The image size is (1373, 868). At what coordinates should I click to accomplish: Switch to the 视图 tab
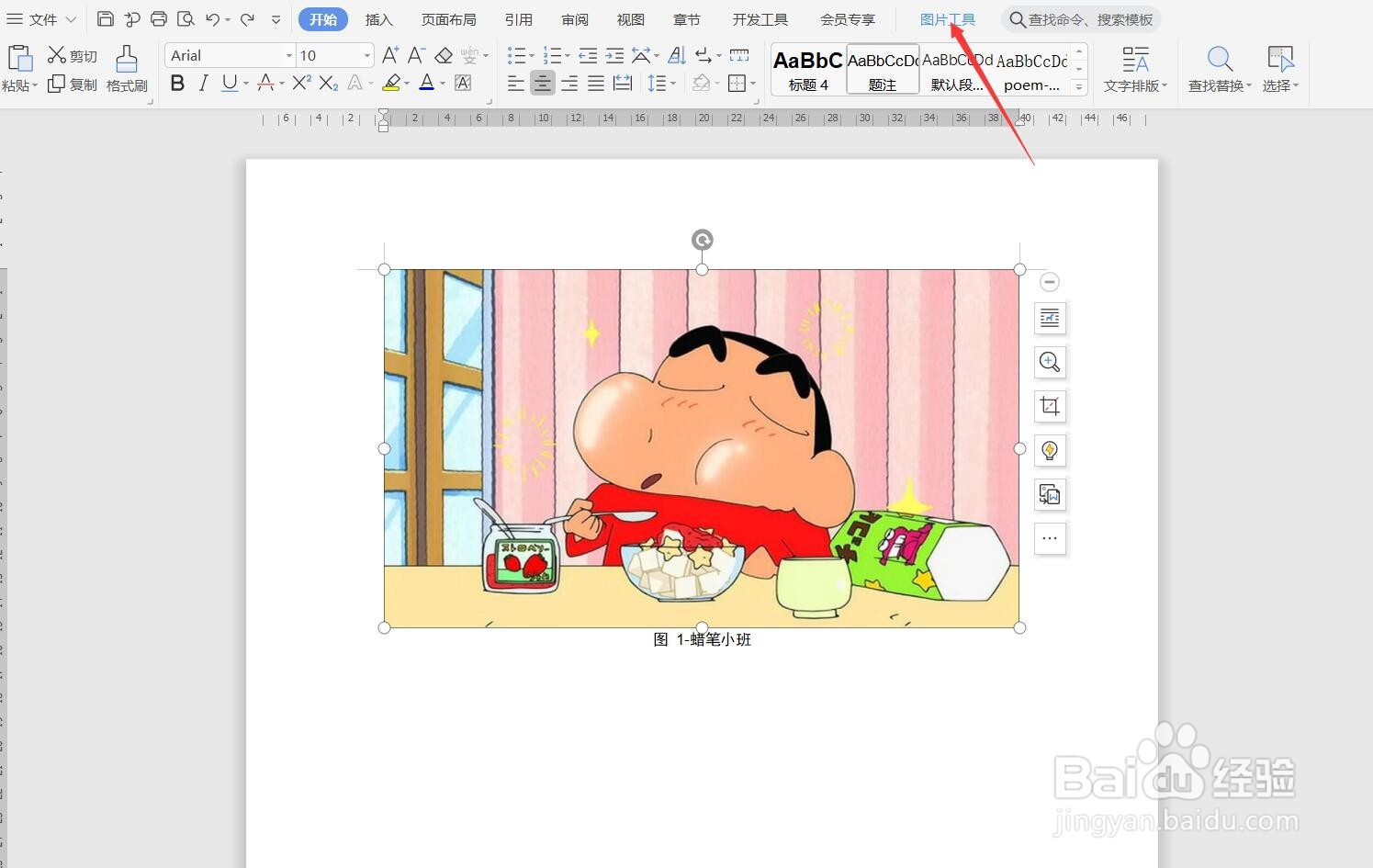click(631, 19)
